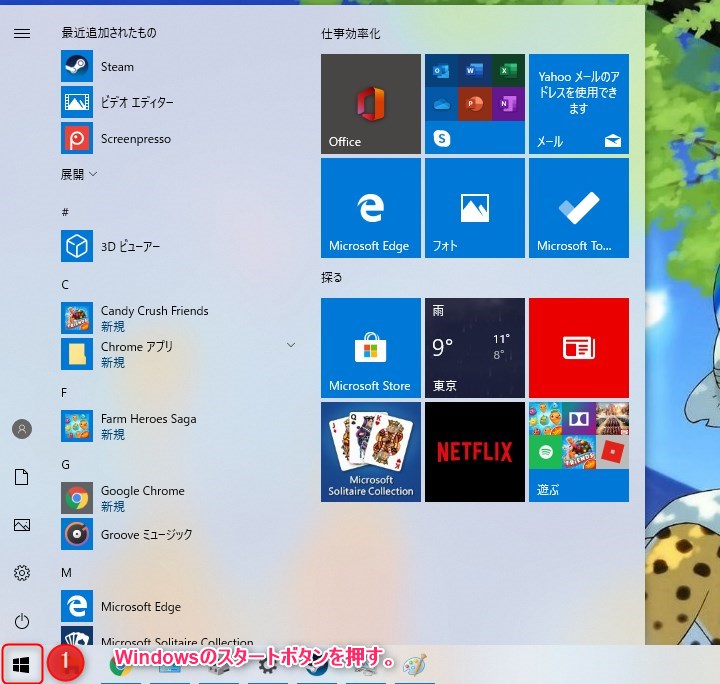Click the Office tile
The image size is (720, 684).
point(371,104)
